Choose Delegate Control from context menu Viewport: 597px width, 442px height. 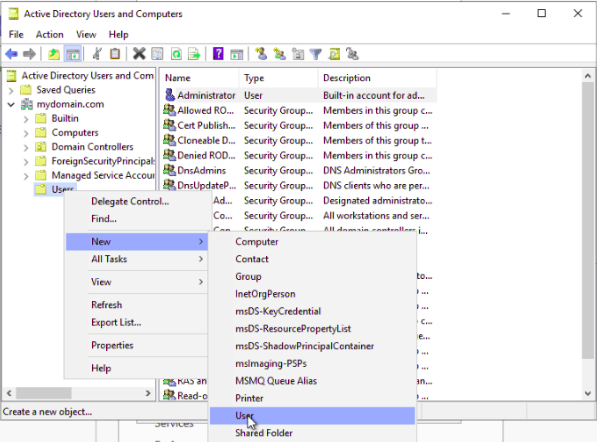click(137, 201)
